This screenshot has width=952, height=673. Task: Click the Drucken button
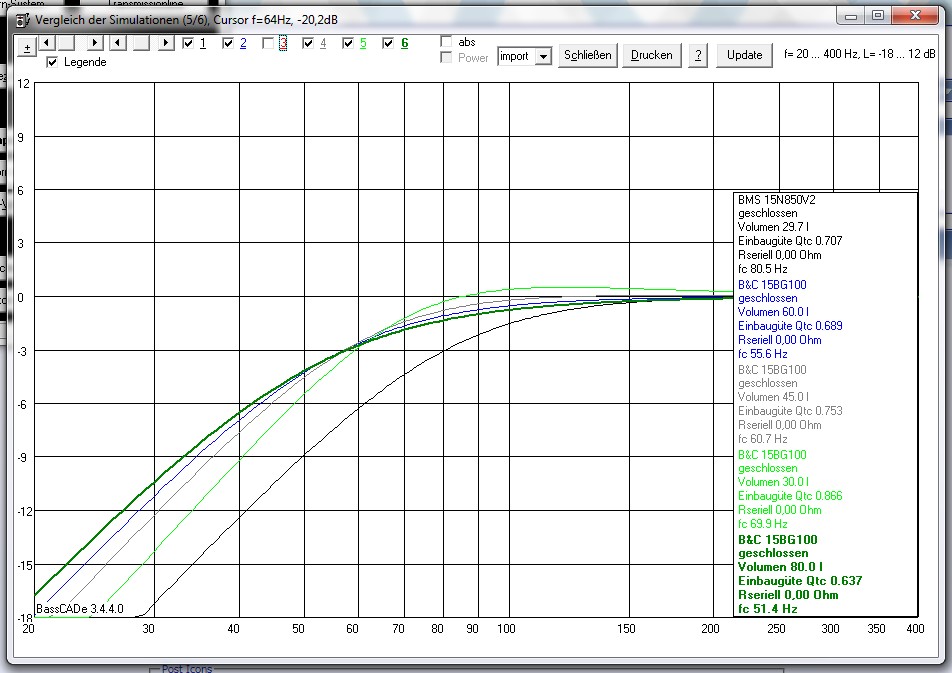[651, 55]
